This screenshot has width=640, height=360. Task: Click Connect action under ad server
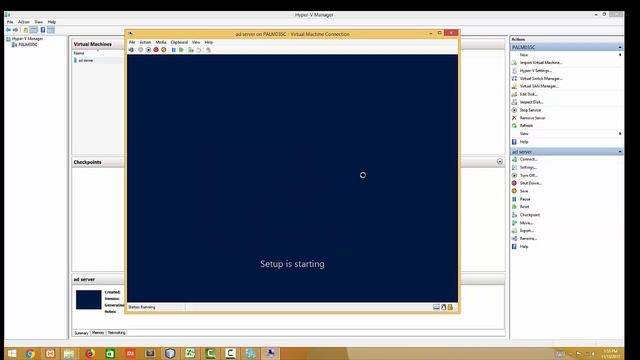(x=529, y=159)
